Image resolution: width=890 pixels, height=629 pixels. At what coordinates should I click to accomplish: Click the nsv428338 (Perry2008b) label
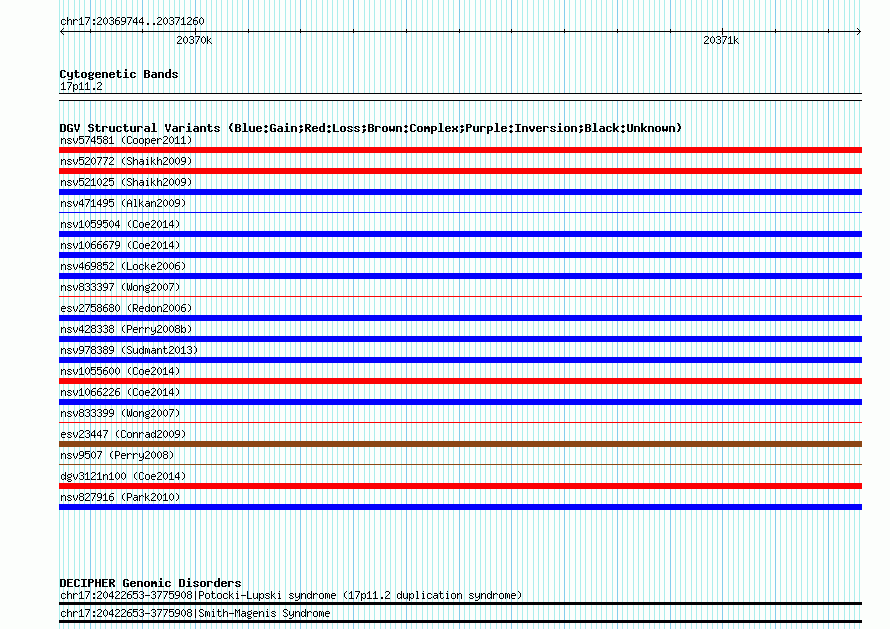(x=126, y=329)
